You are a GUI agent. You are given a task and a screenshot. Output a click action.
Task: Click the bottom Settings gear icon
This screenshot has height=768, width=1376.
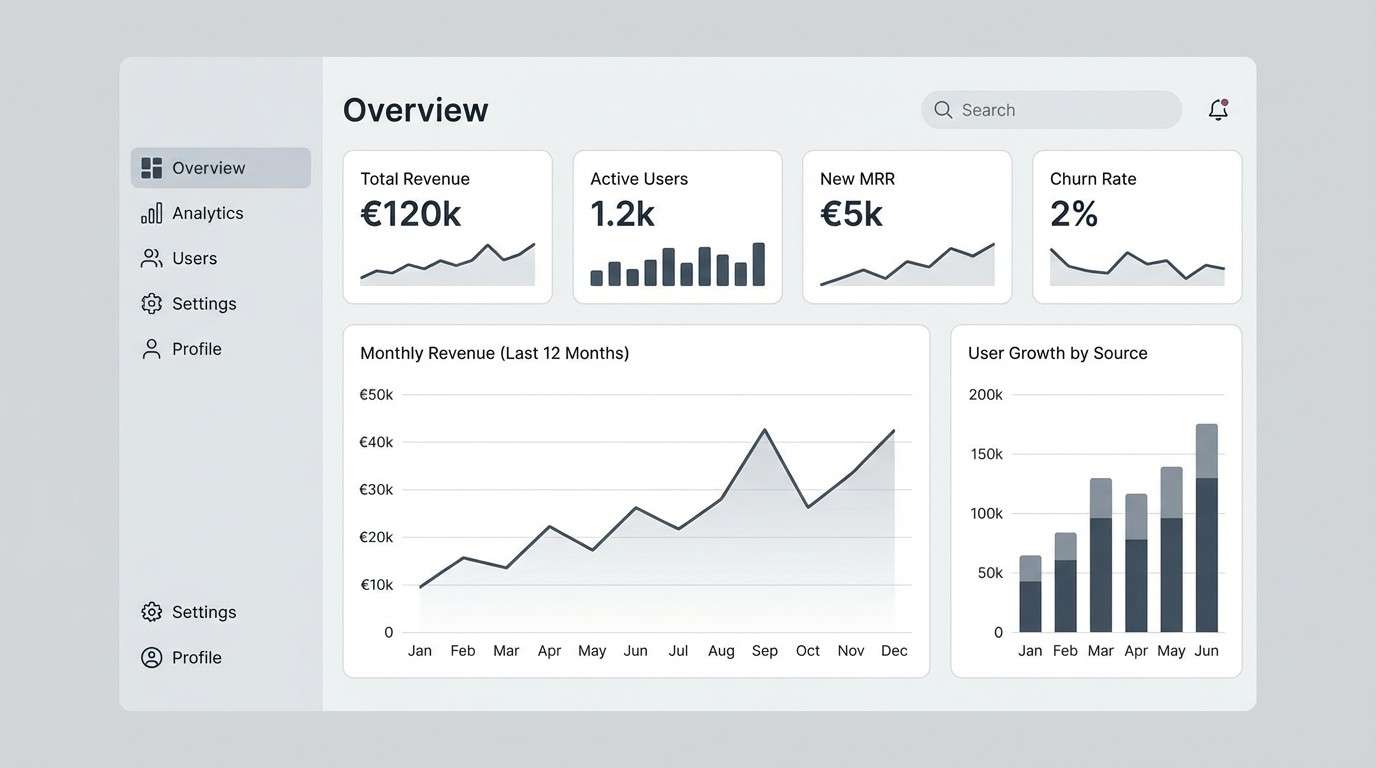(151, 611)
